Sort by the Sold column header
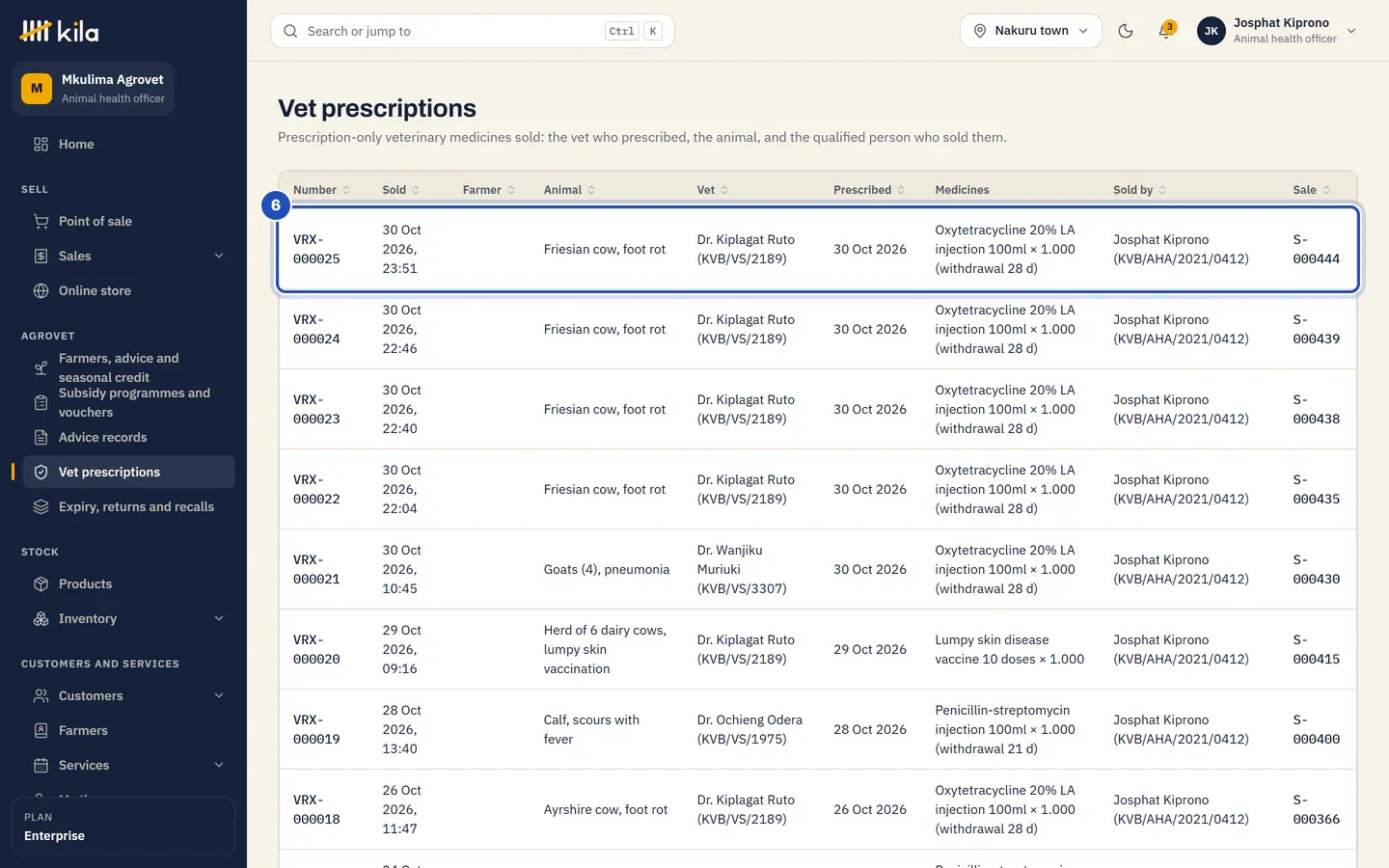Screen dimensions: 1389x868 pyautogui.click(x=401, y=190)
